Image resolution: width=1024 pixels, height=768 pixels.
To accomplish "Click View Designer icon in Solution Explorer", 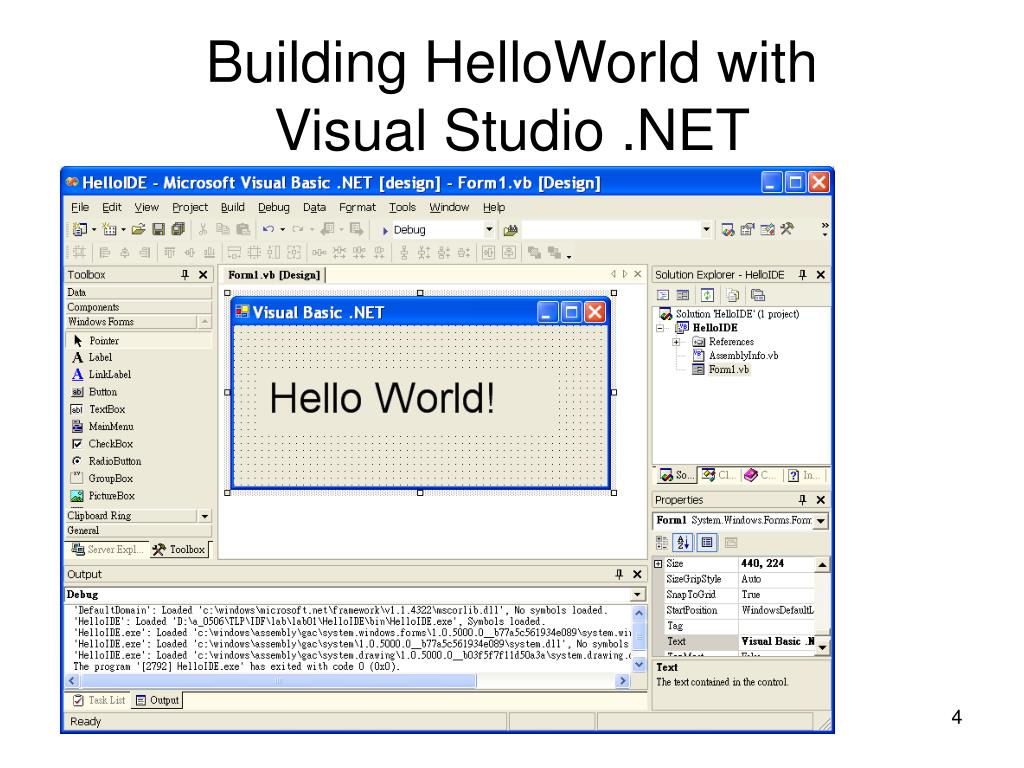I will [683, 295].
